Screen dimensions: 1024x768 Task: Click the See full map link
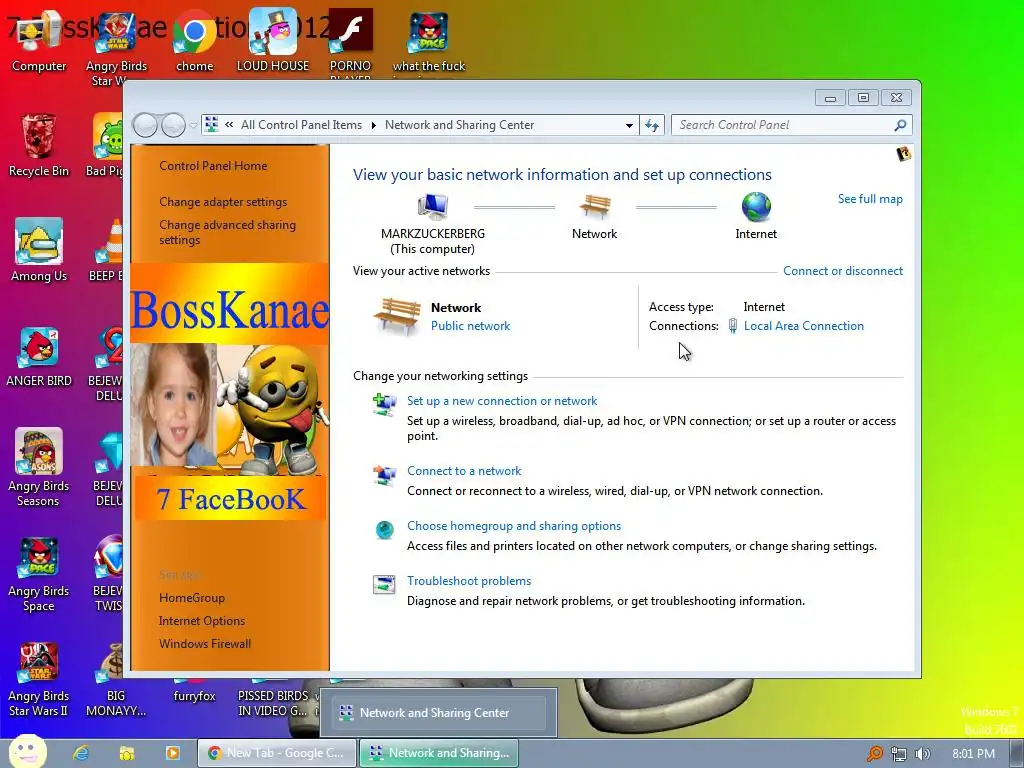coord(870,199)
